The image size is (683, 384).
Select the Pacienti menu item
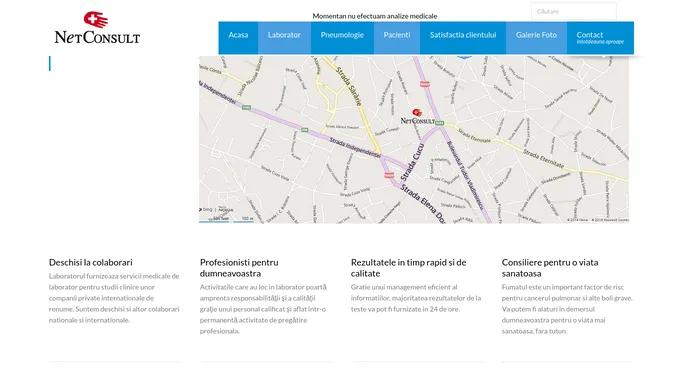397,38
